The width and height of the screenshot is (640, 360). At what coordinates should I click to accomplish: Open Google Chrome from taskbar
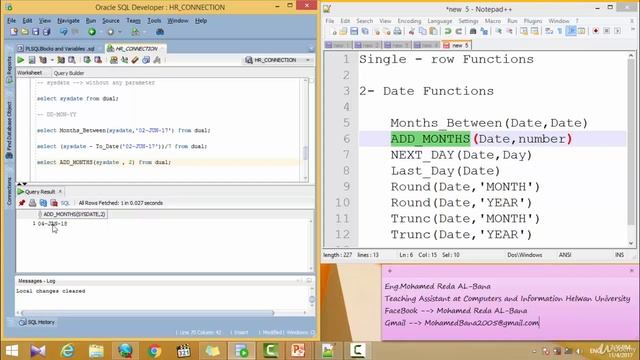(x=154, y=351)
